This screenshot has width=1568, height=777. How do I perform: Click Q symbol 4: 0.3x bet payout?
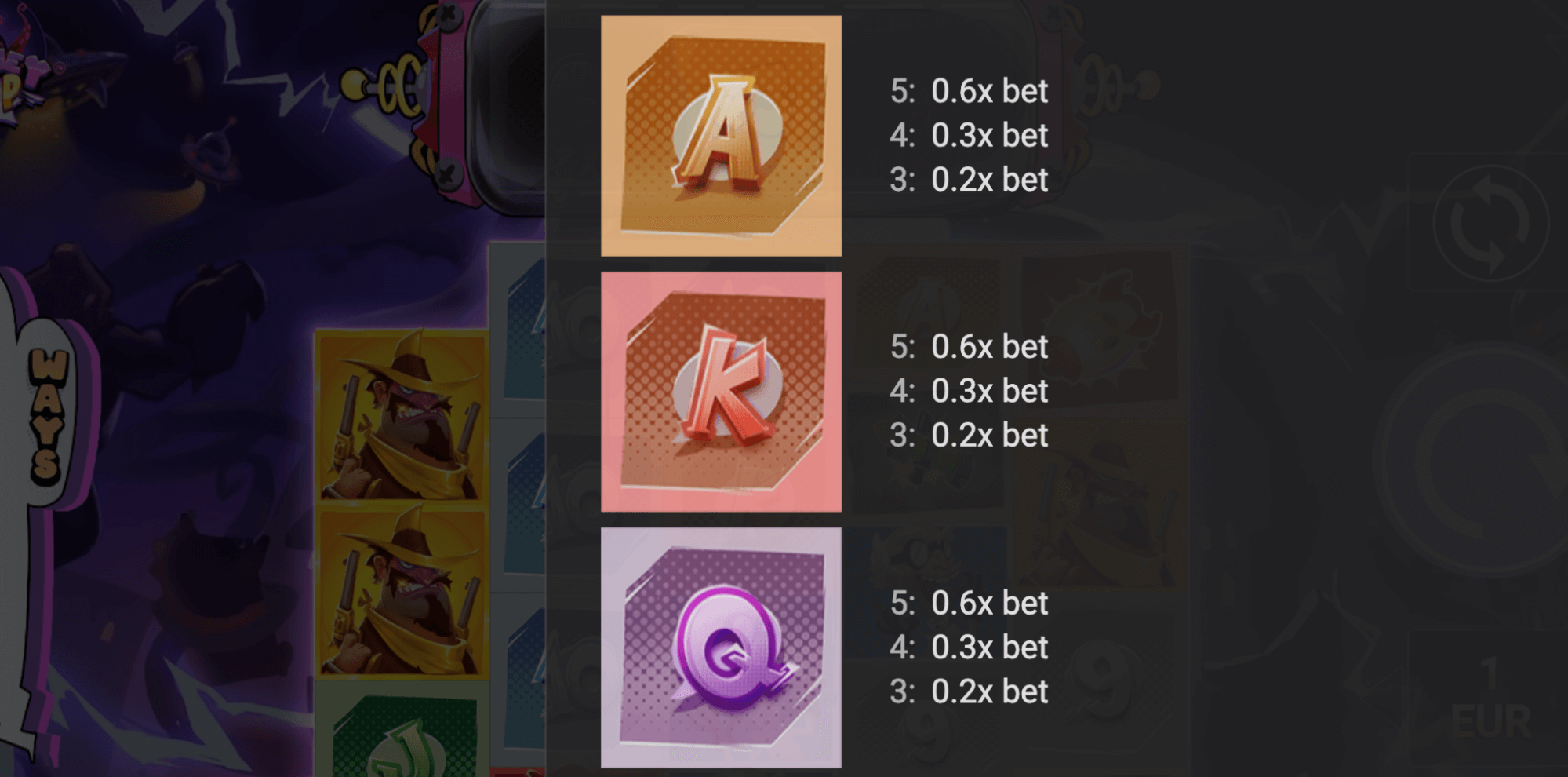point(969,647)
